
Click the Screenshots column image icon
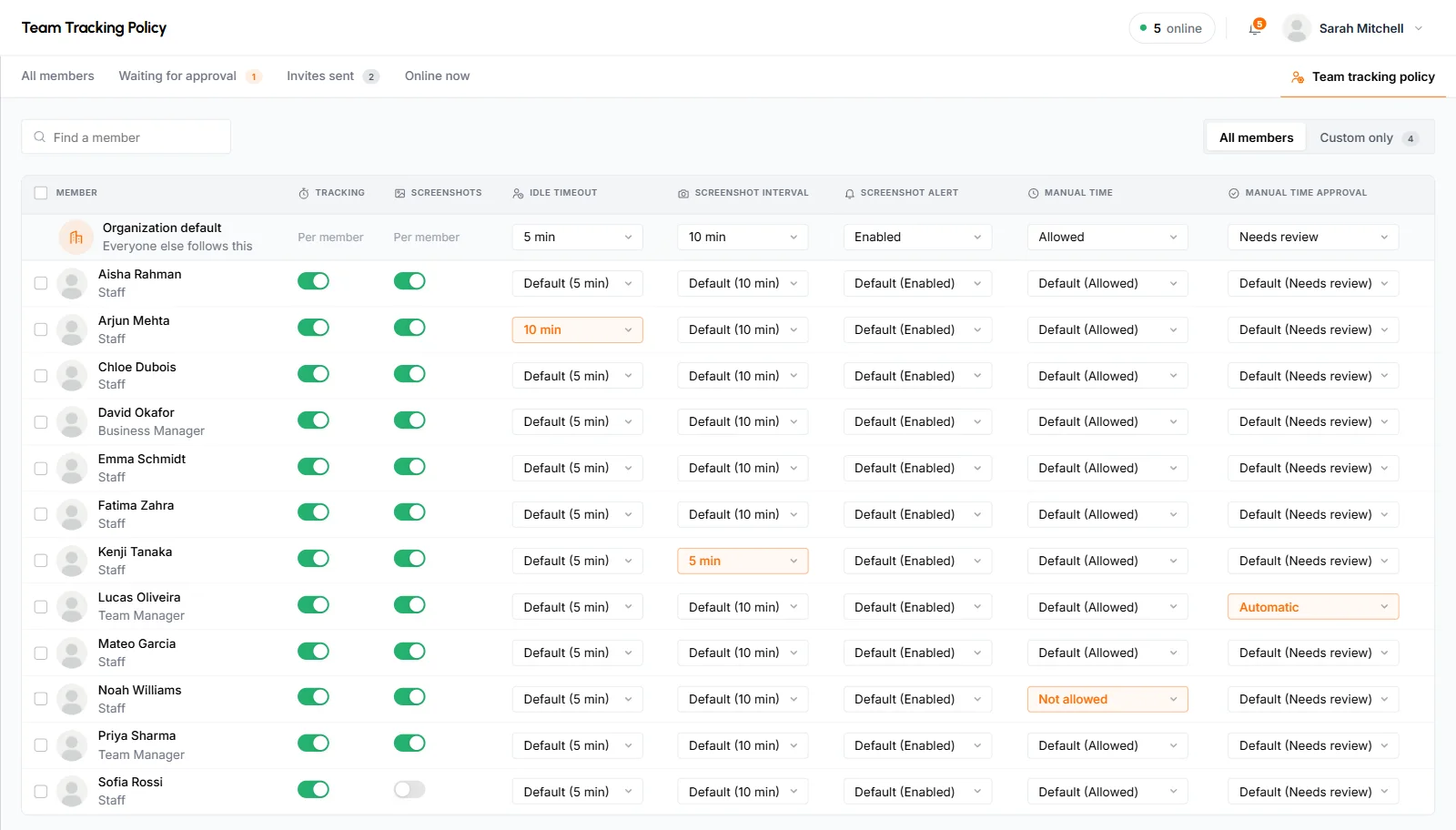click(x=399, y=193)
